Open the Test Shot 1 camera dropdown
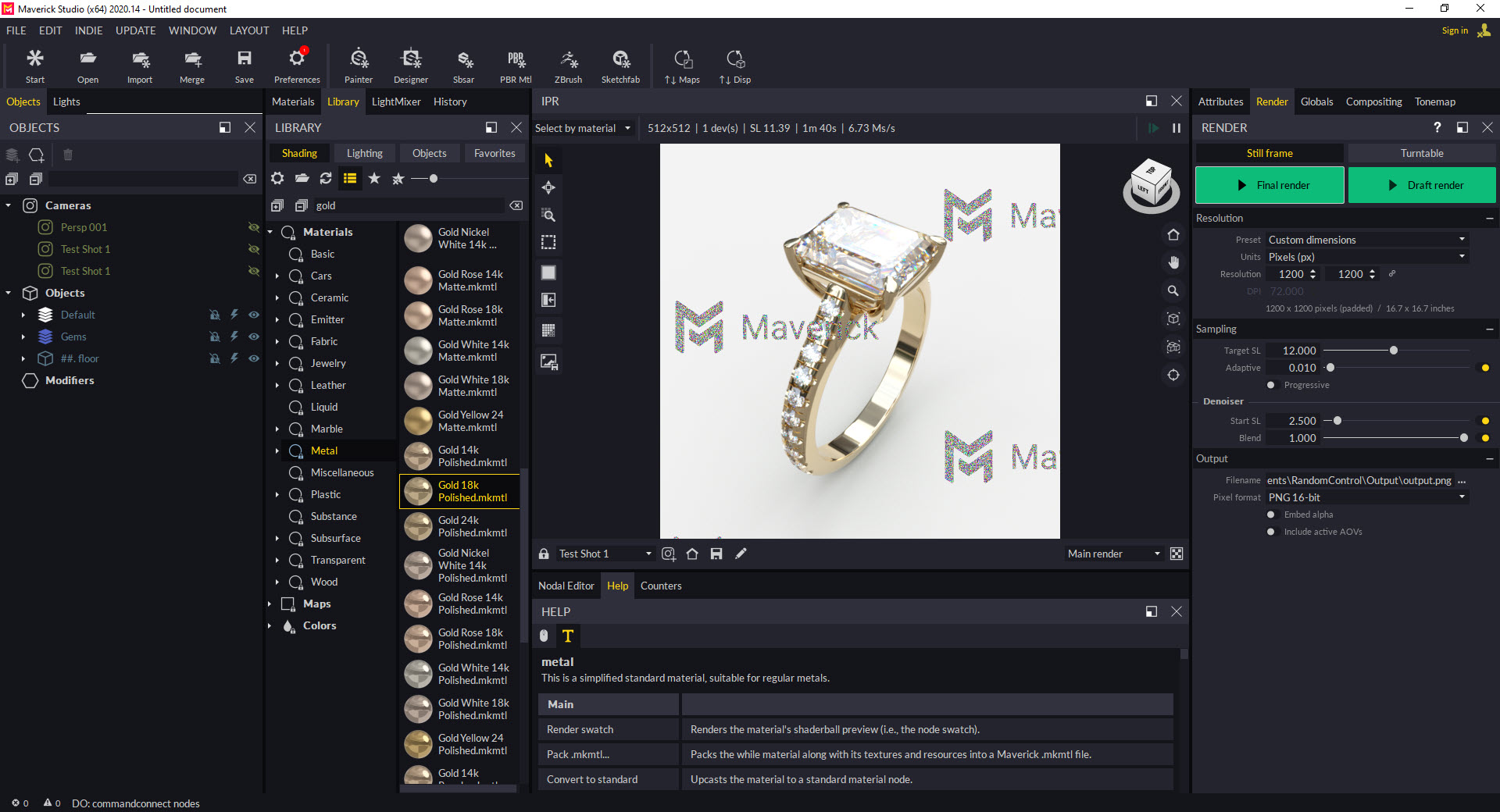Viewport: 1500px width, 812px height. tap(605, 554)
